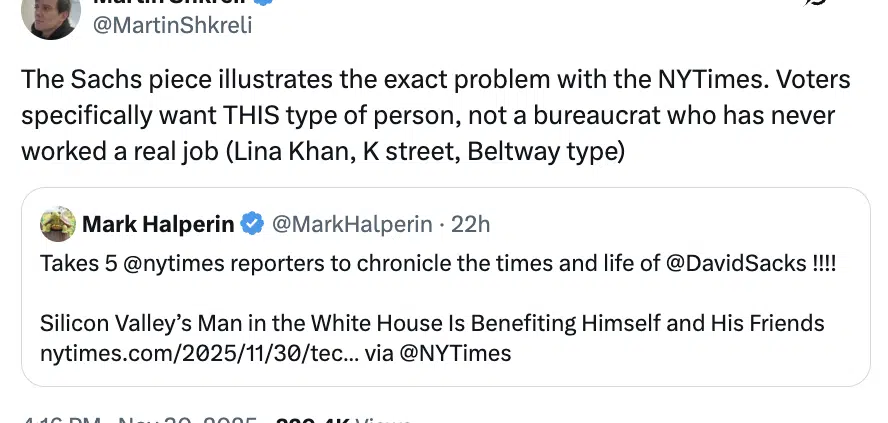
Task: Open the @nytimes mention in quoted tweet
Action: tap(145, 262)
